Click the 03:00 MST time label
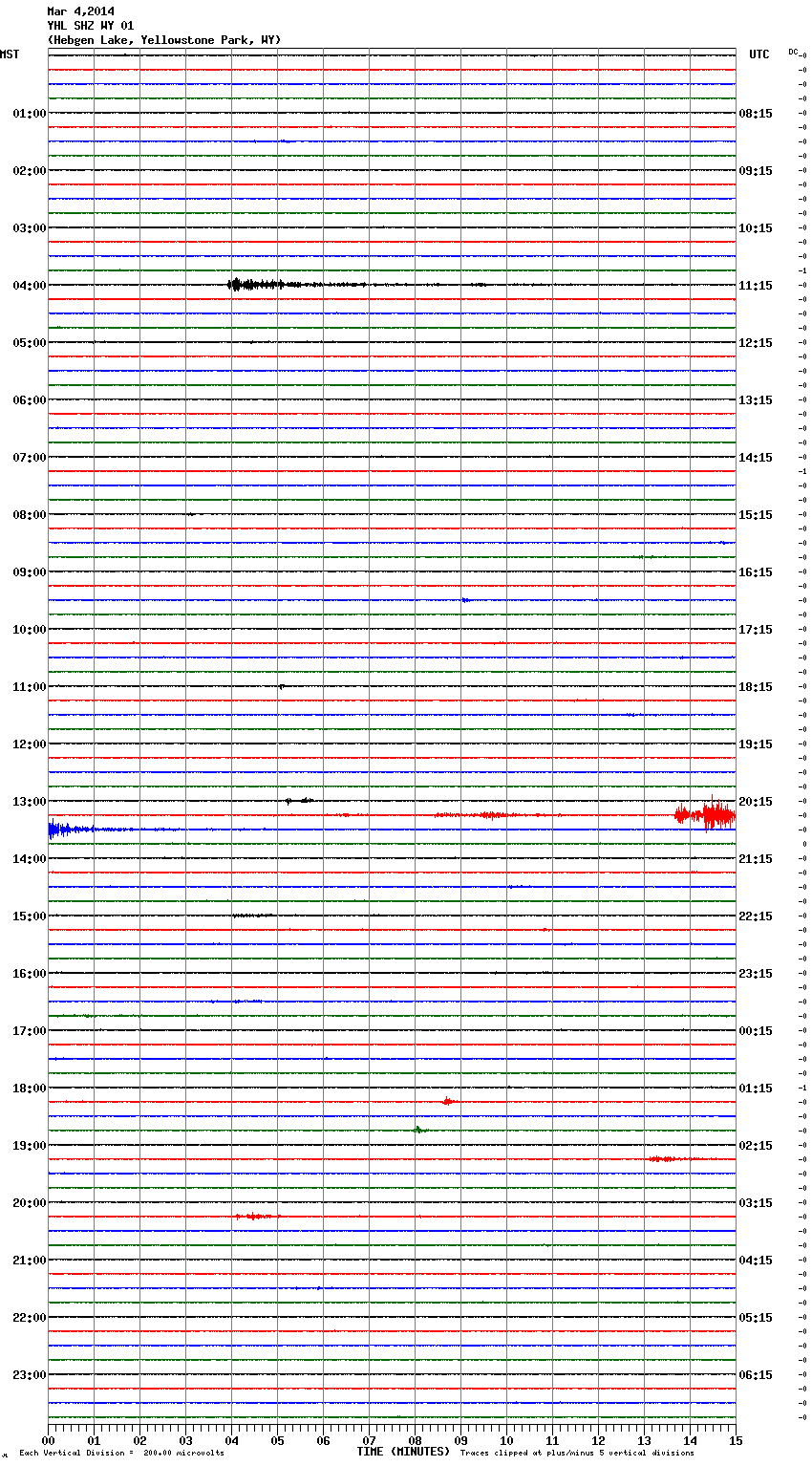 (x=30, y=228)
